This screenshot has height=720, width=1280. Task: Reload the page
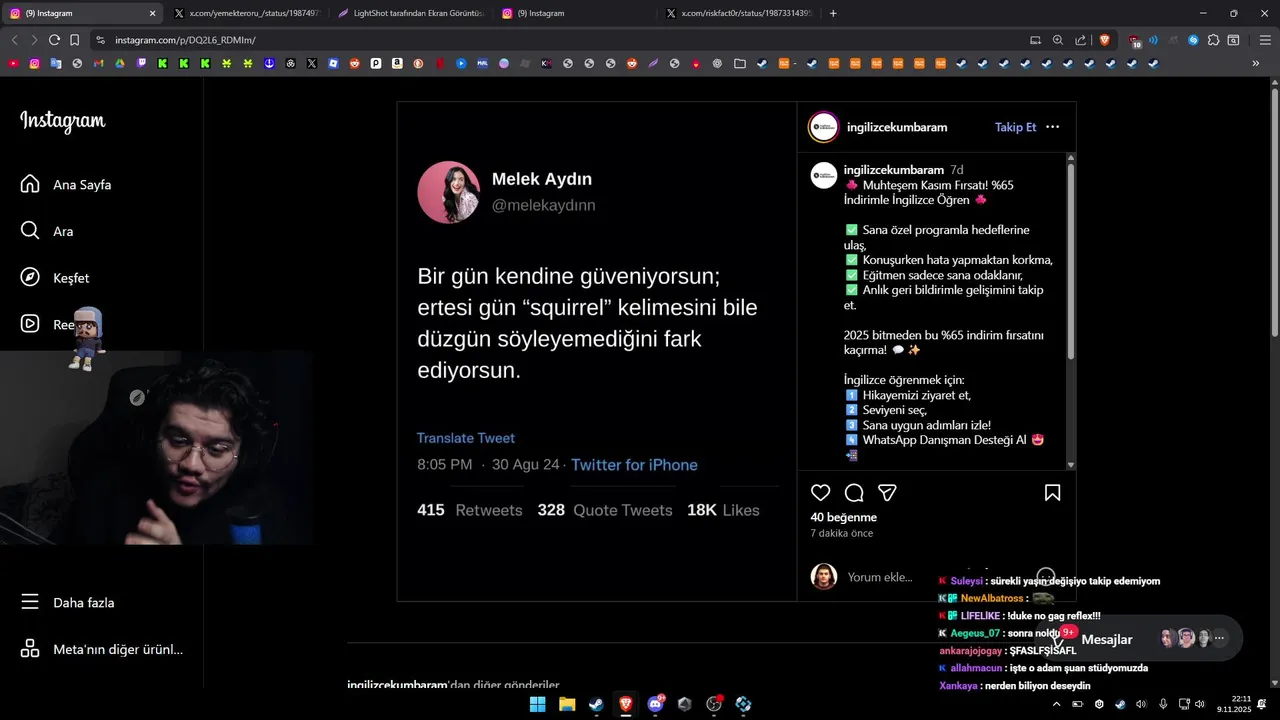point(54,40)
